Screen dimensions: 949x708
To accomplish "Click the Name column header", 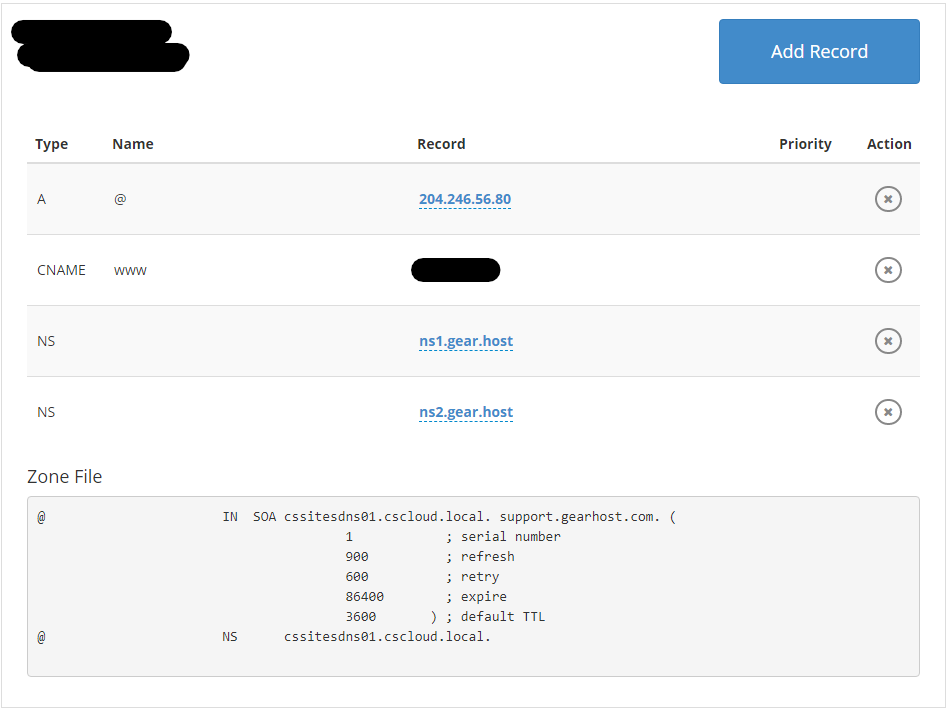I will click(132, 143).
